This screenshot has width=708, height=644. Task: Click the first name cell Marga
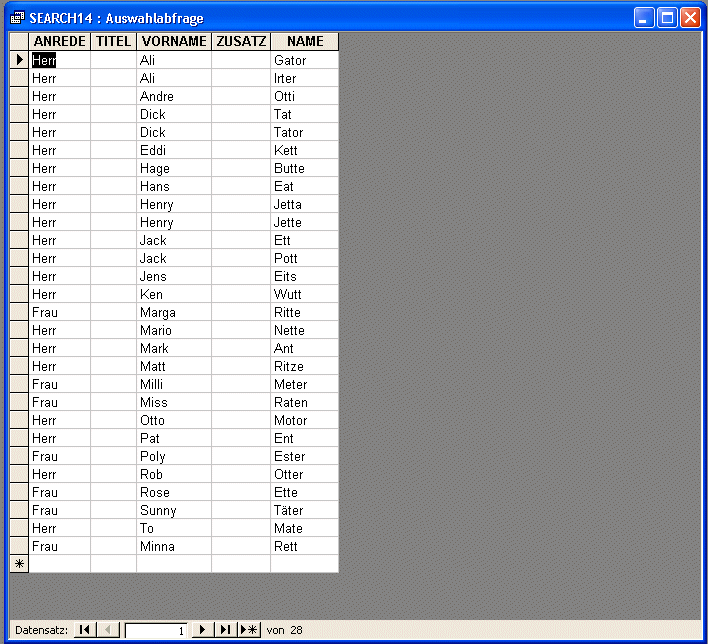[174, 312]
